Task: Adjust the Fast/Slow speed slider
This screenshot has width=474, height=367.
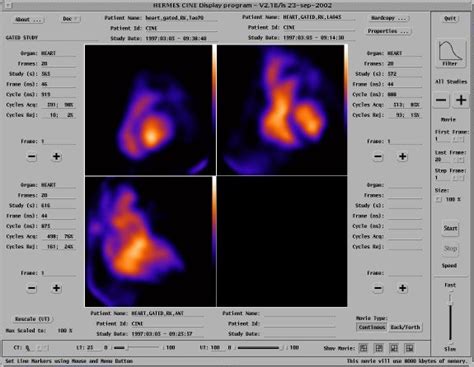Action: coord(450,317)
